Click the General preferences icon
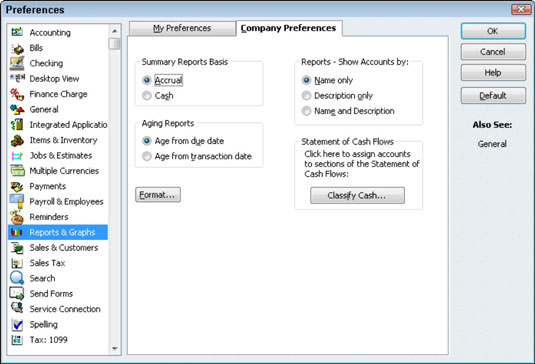Image resolution: width=535 pixels, height=364 pixels. (x=17, y=110)
